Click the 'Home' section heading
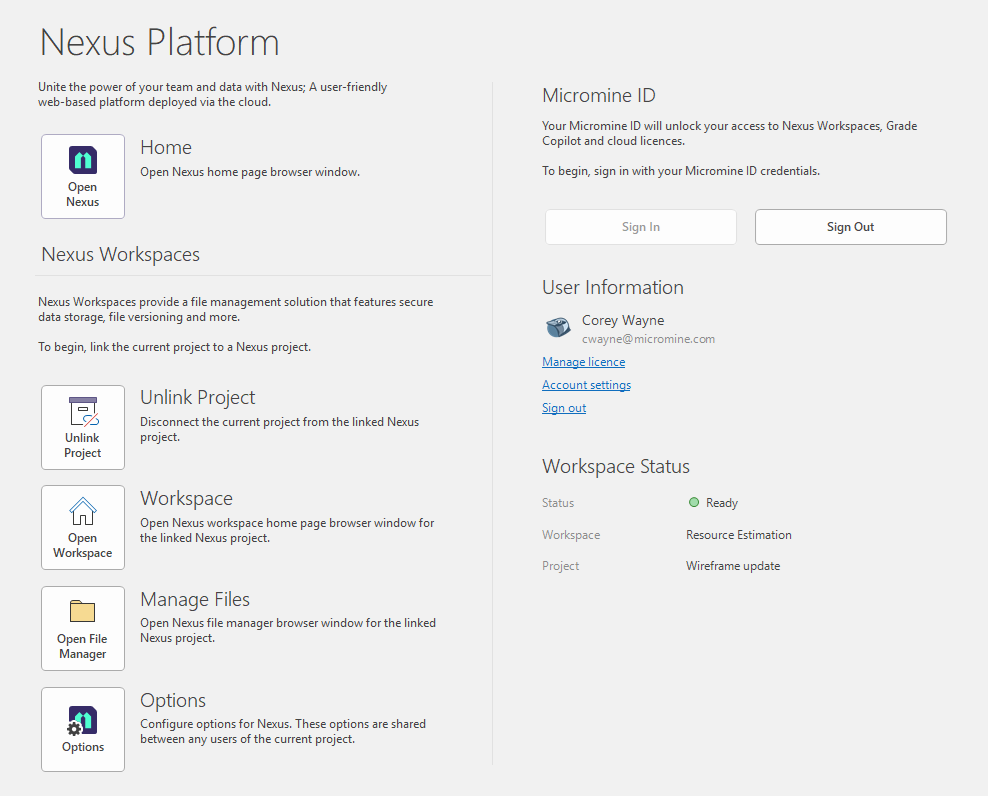988x796 pixels. (166, 147)
